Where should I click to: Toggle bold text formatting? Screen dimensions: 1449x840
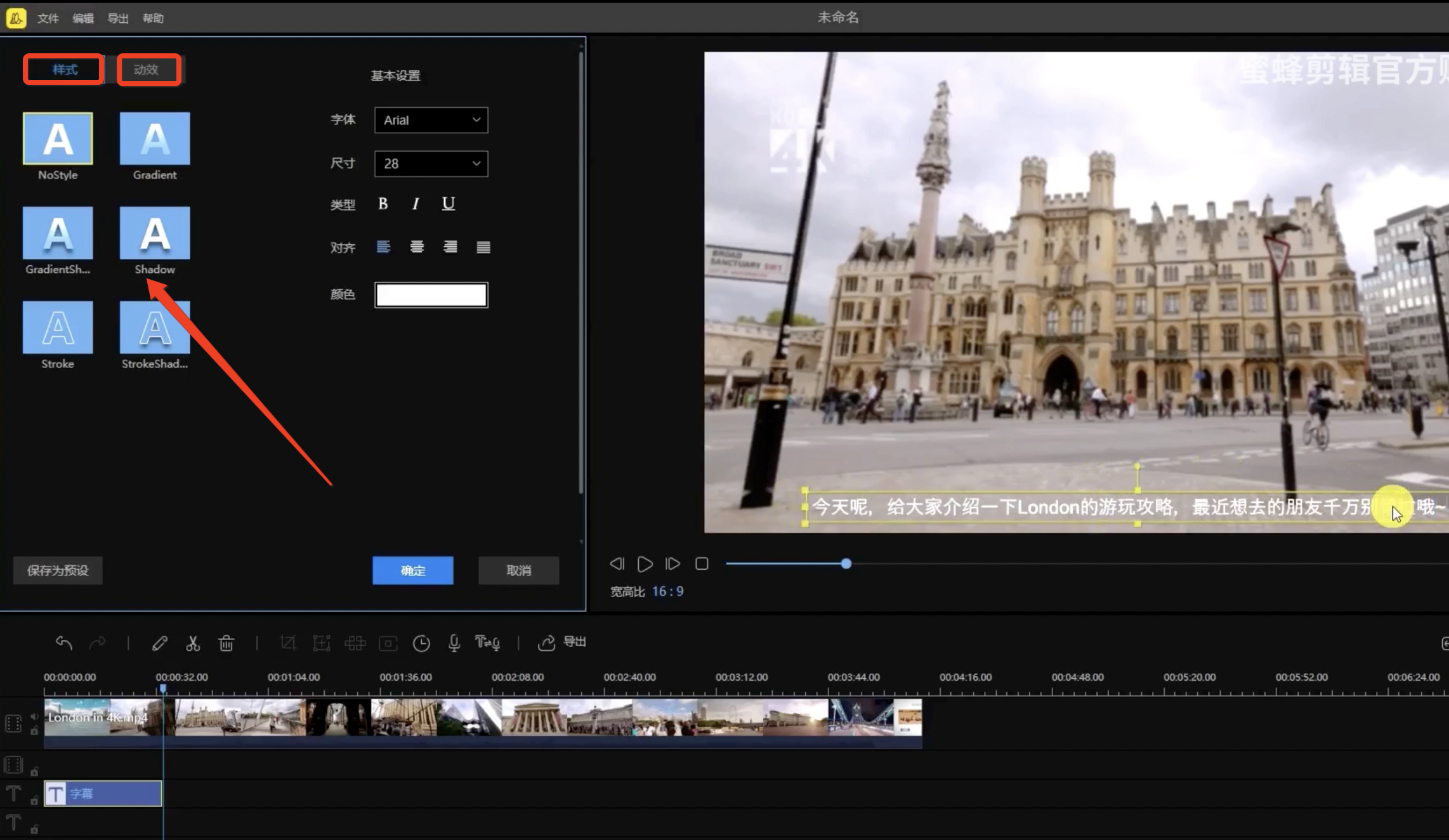tap(383, 204)
